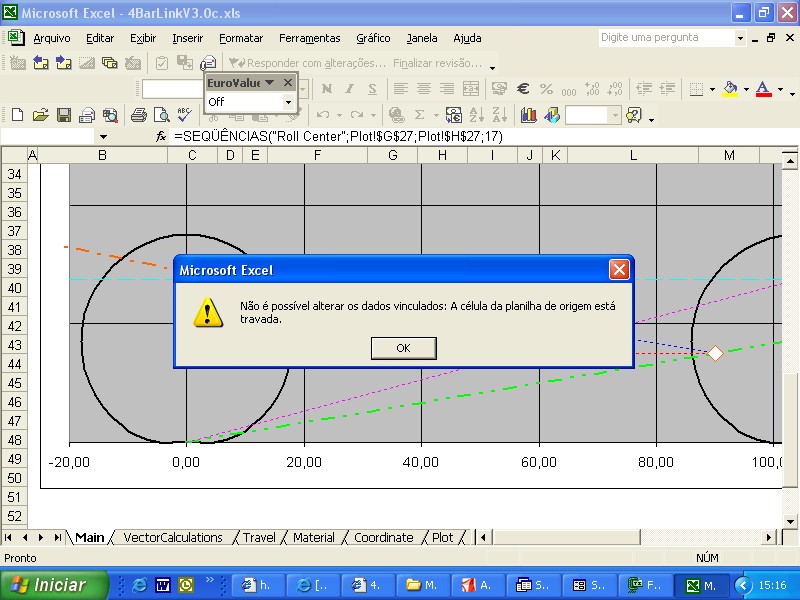Click the Currency style icon
The width and height of the screenshot is (800, 600).
coord(499,89)
